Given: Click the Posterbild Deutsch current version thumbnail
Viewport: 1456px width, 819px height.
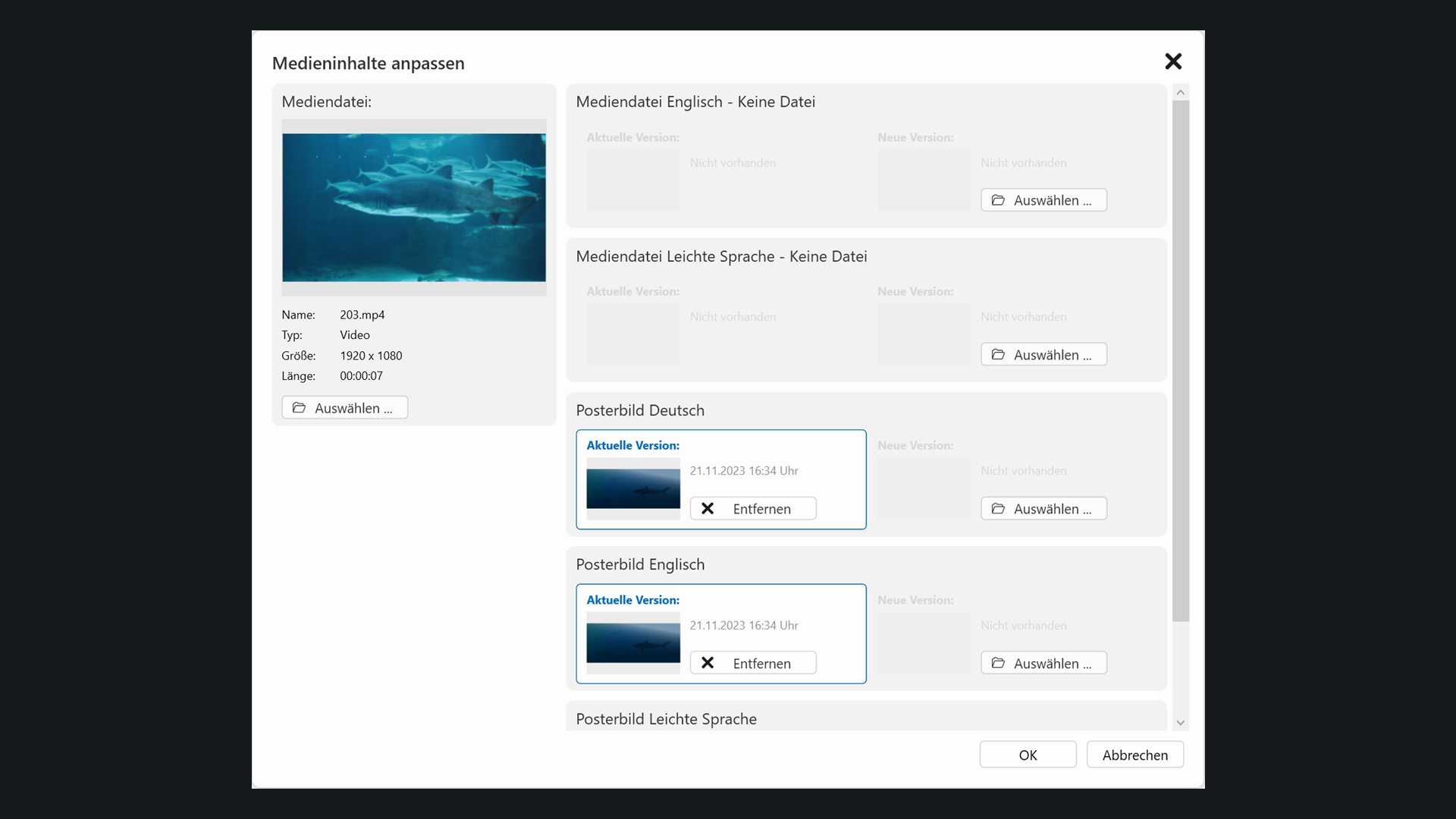Looking at the screenshot, I should tap(633, 489).
